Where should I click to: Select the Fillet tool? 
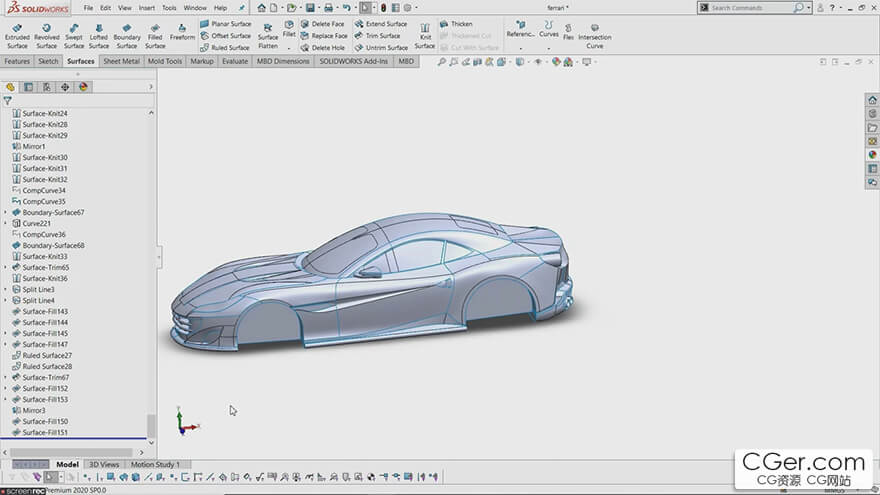click(289, 29)
